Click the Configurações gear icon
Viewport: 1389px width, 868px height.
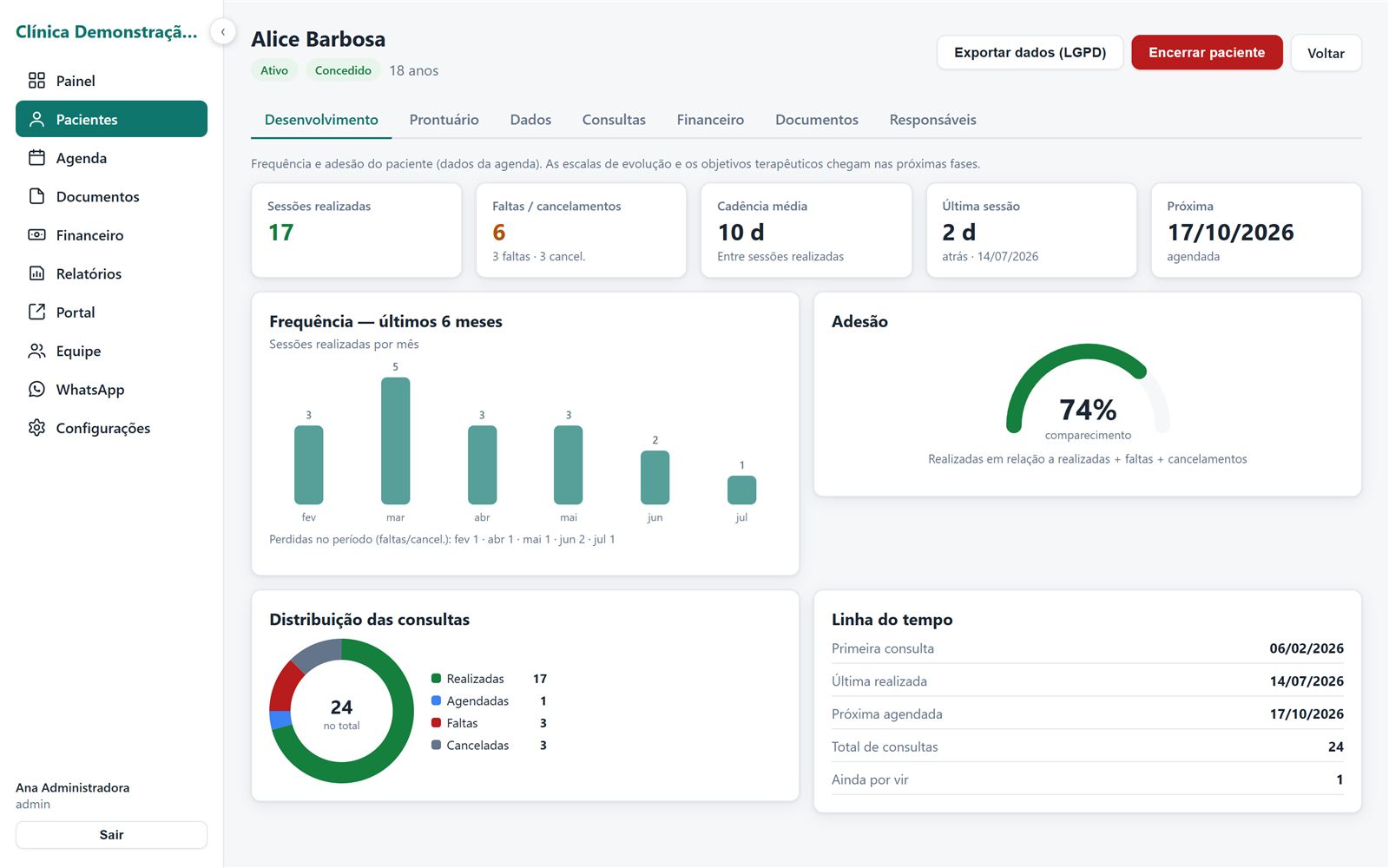tap(36, 428)
